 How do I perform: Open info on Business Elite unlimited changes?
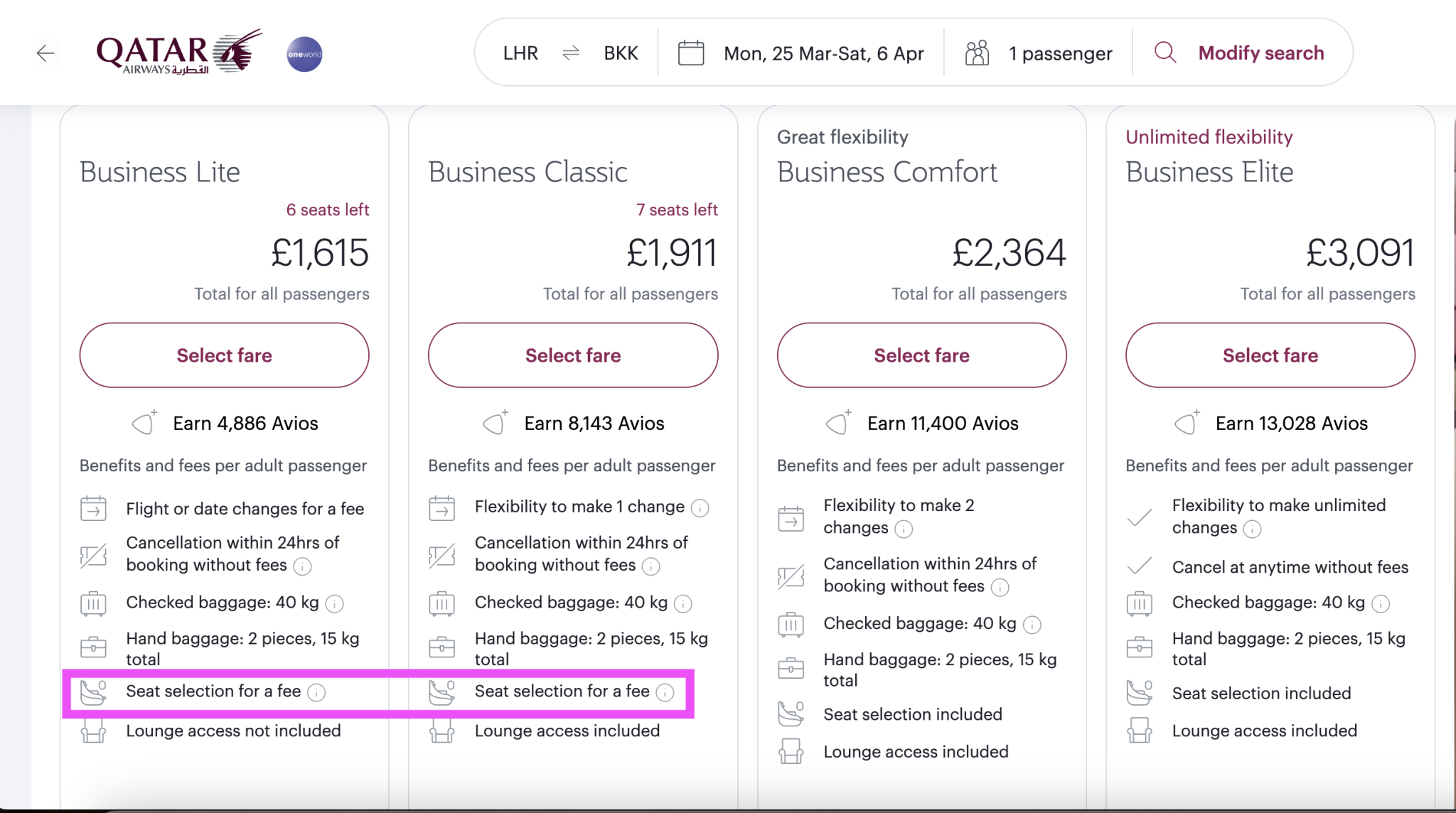pyautogui.click(x=1253, y=529)
